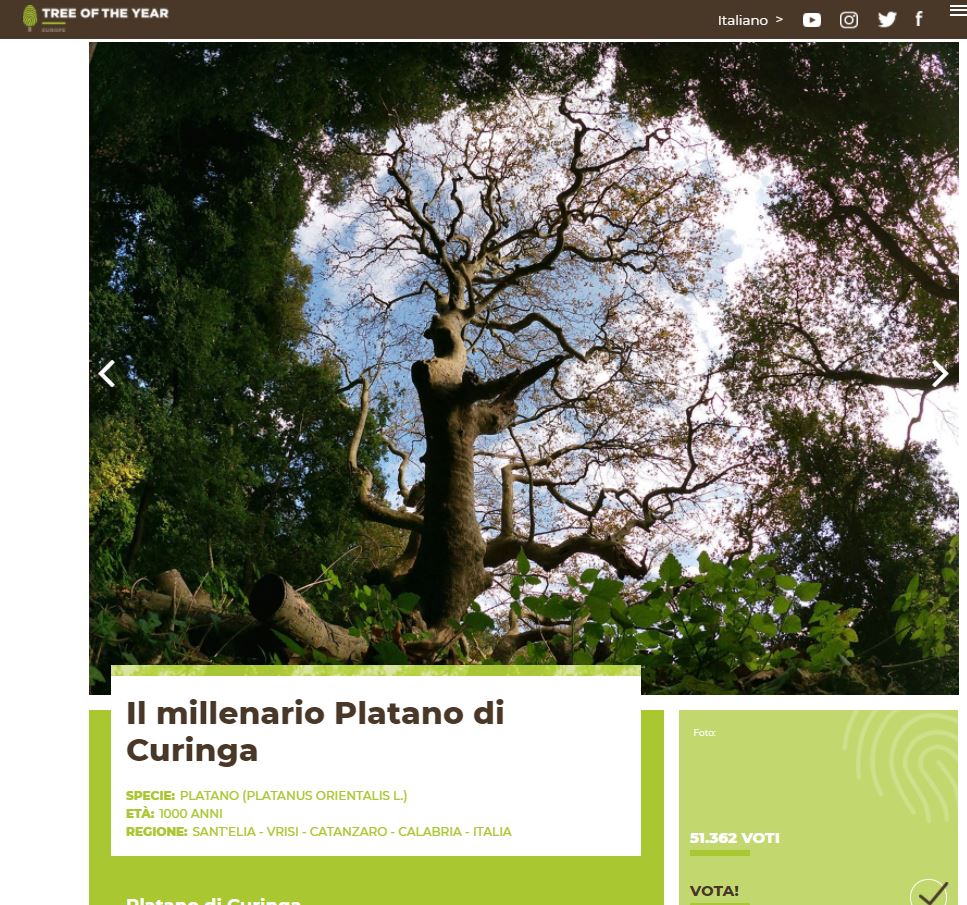Open the Instagram icon

pyautogui.click(x=849, y=19)
